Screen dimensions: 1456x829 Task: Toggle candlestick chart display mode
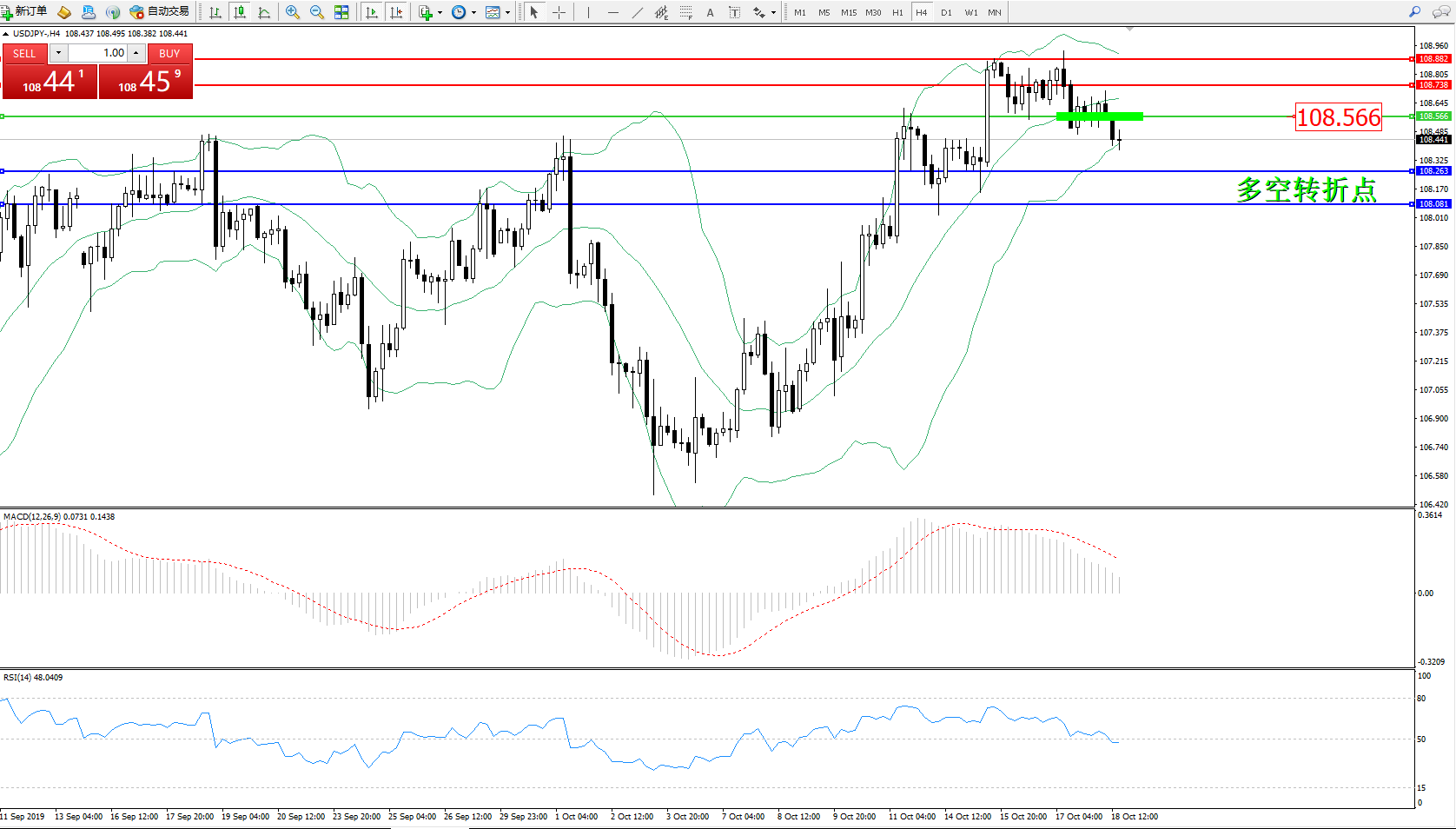[x=240, y=12]
